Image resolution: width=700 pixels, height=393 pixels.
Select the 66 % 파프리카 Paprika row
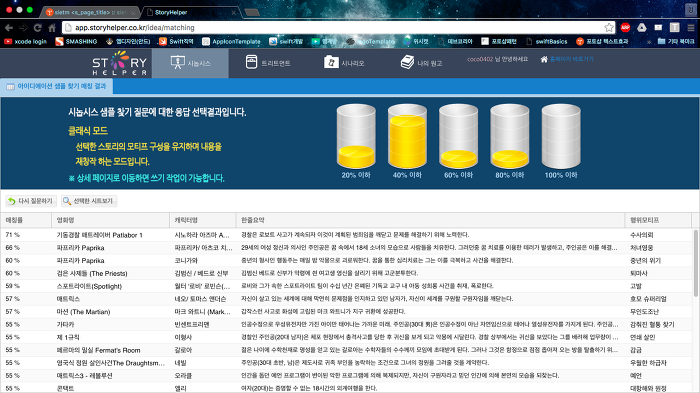tap(346, 247)
